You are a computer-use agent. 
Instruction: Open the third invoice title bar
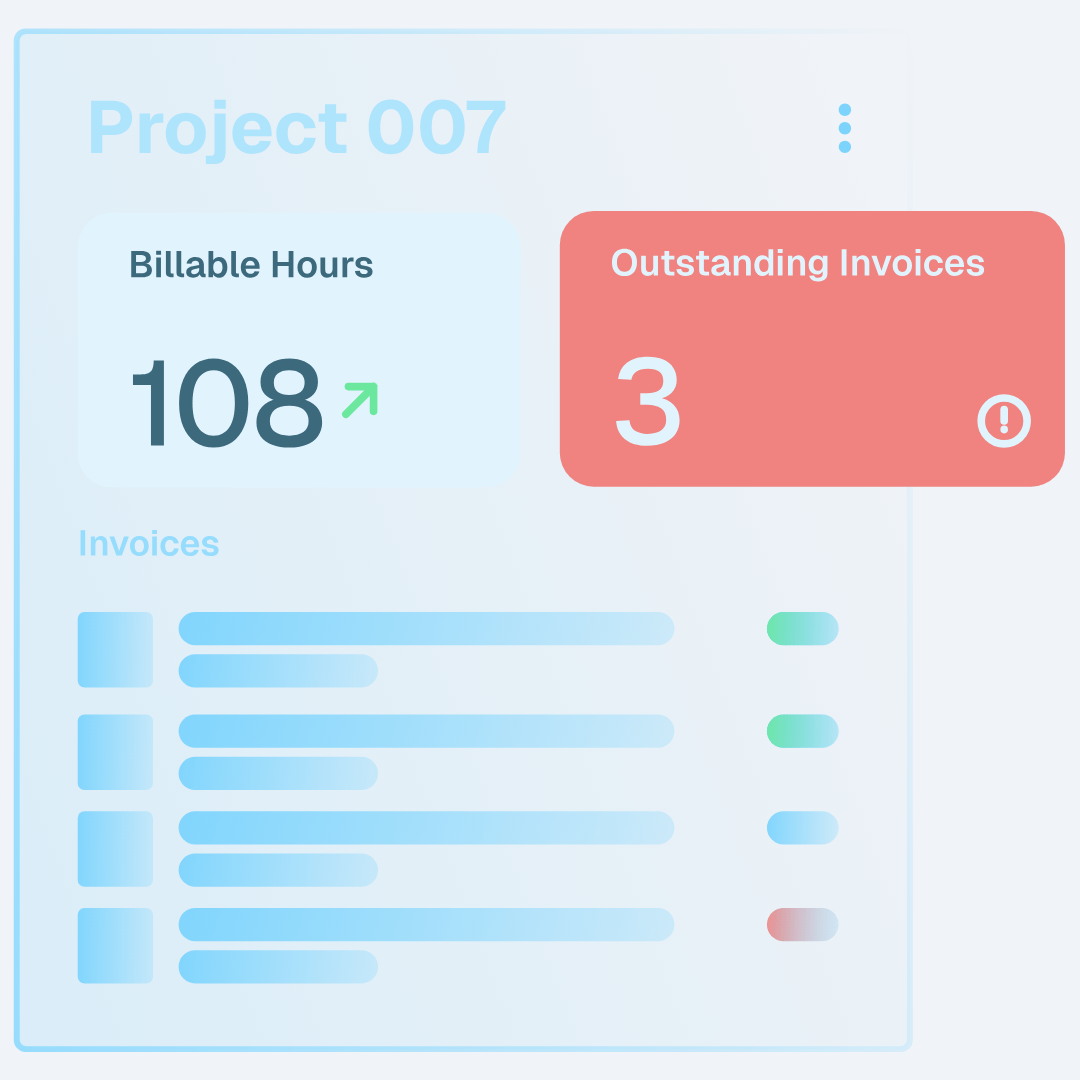coord(426,828)
